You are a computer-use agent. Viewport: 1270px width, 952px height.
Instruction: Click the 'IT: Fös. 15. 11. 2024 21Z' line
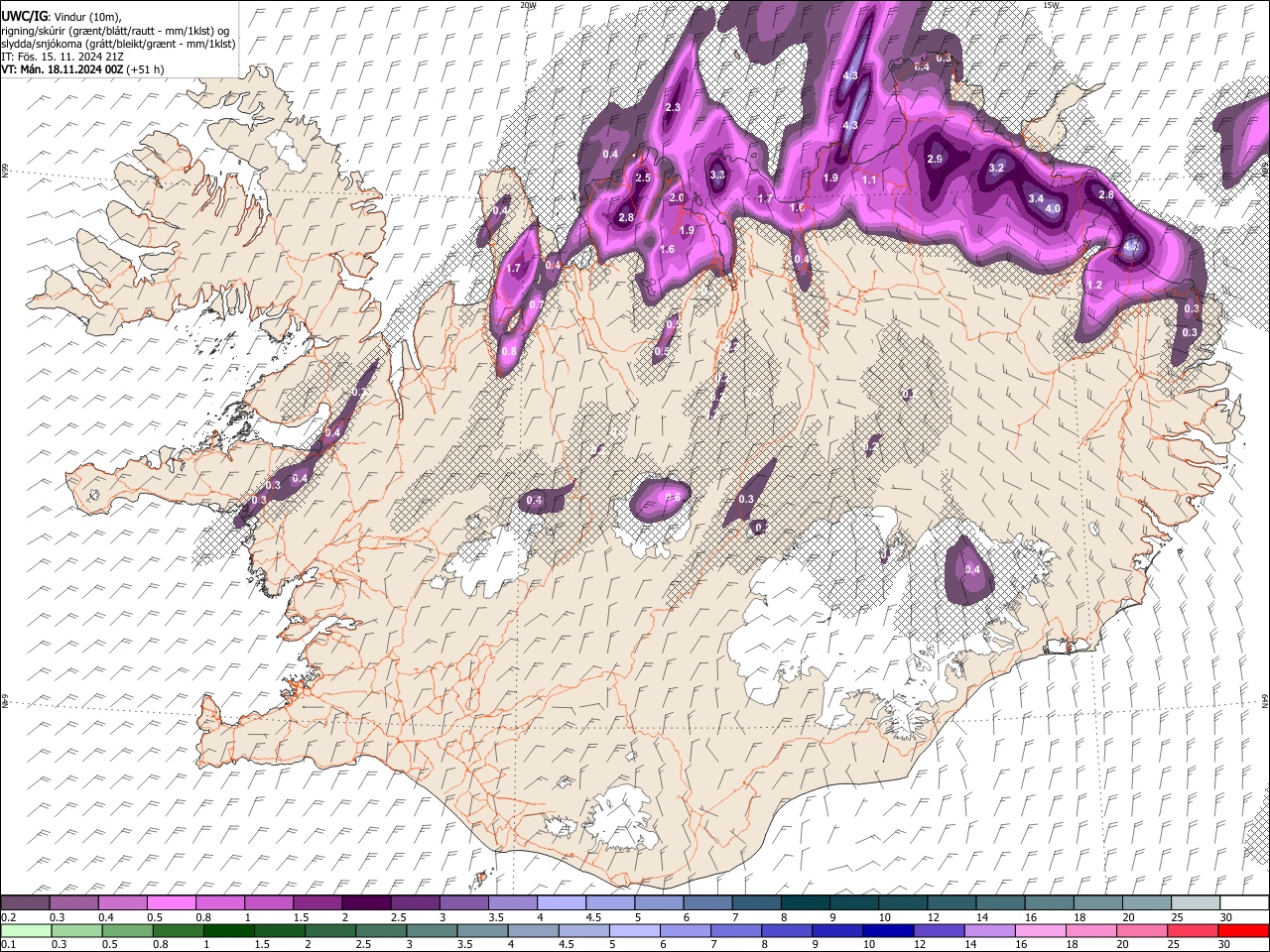[x=63, y=57]
